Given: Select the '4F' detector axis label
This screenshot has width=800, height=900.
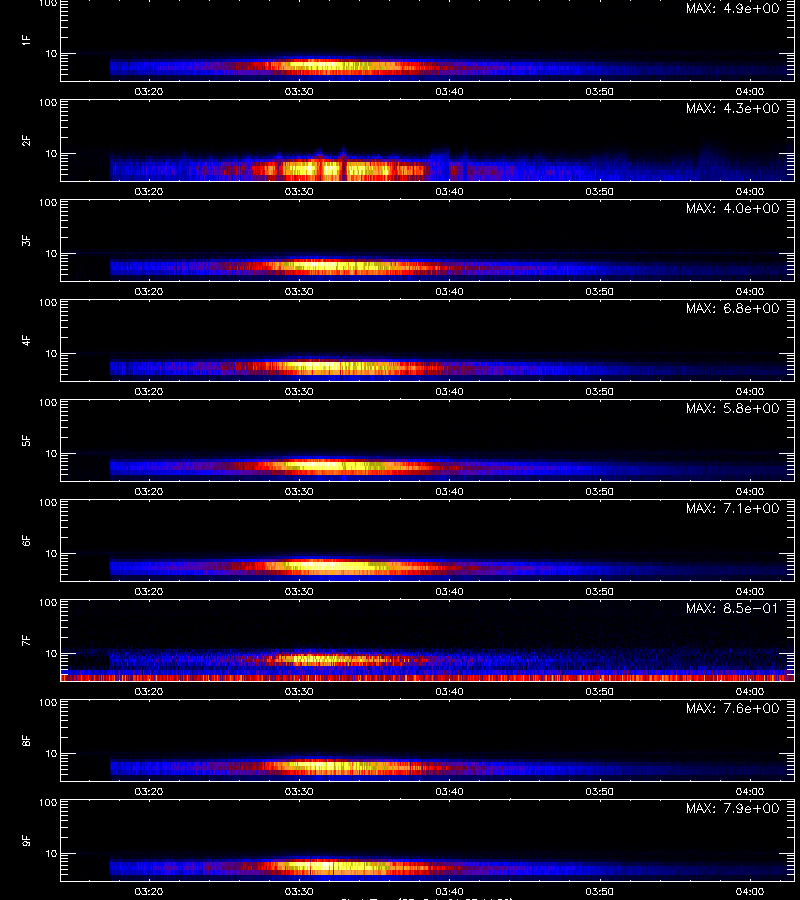Looking at the screenshot, I should pyautogui.click(x=26, y=340).
